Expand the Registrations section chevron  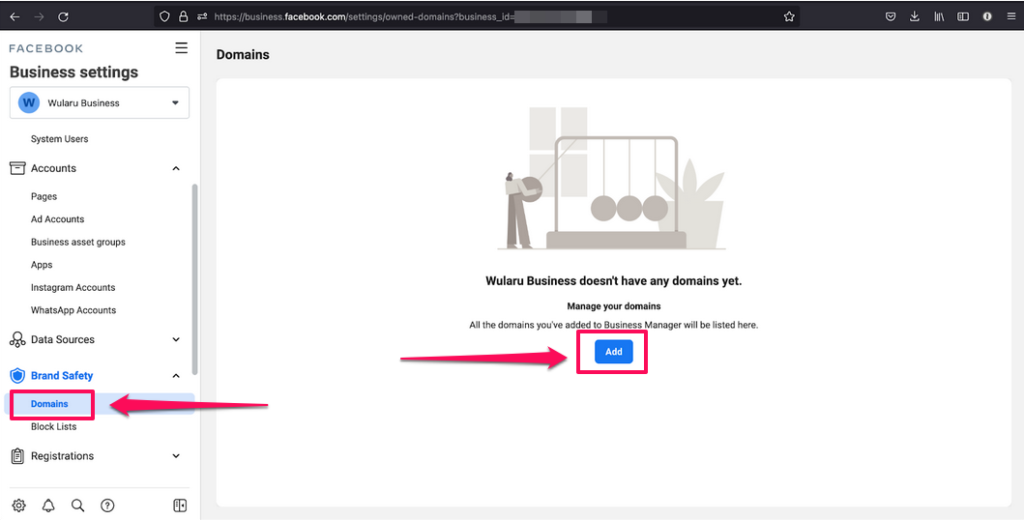pyautogui.click(x=176, y=456)
